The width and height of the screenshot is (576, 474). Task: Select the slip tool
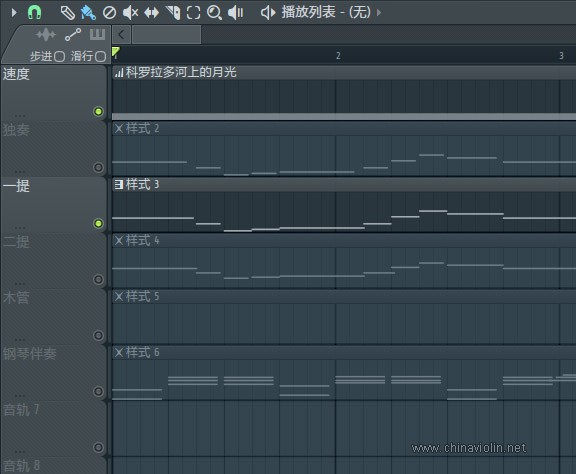pos(151,13)
